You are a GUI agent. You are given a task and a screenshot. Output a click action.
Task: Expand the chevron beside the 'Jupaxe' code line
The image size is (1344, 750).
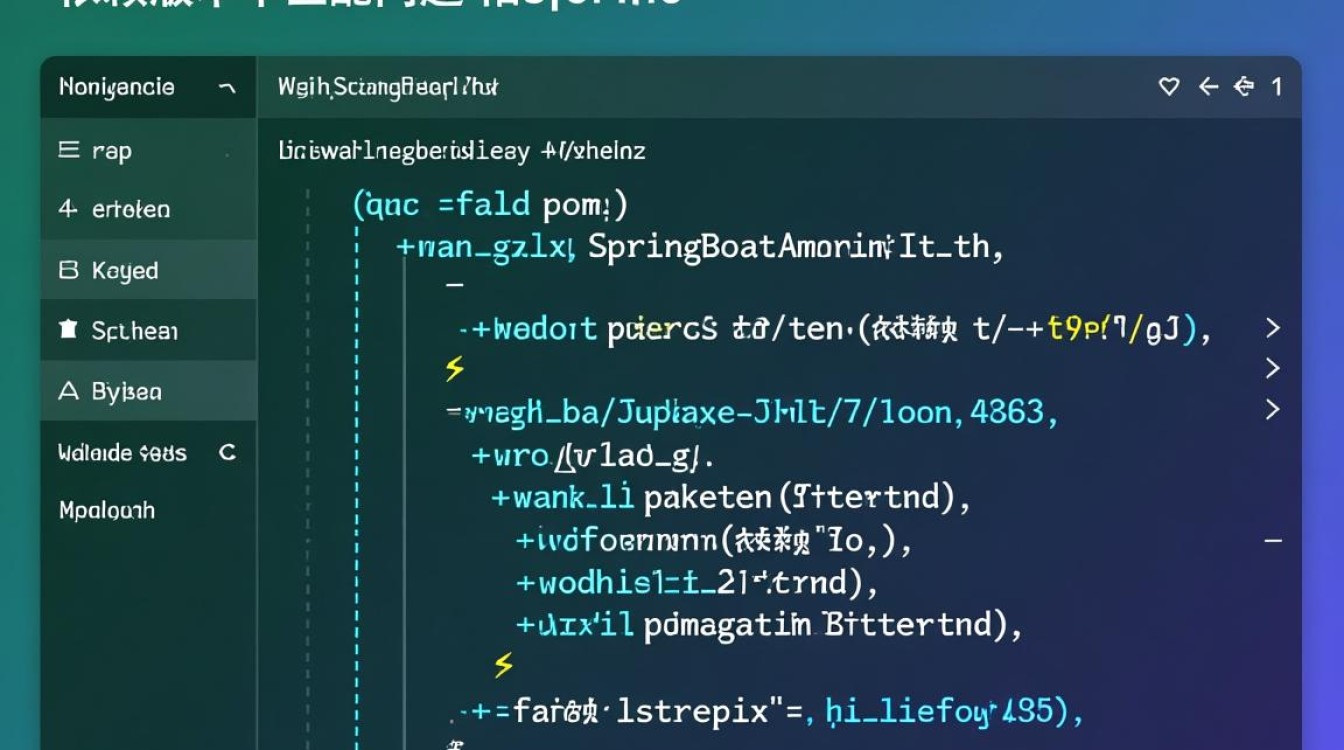coord(1274,410)
